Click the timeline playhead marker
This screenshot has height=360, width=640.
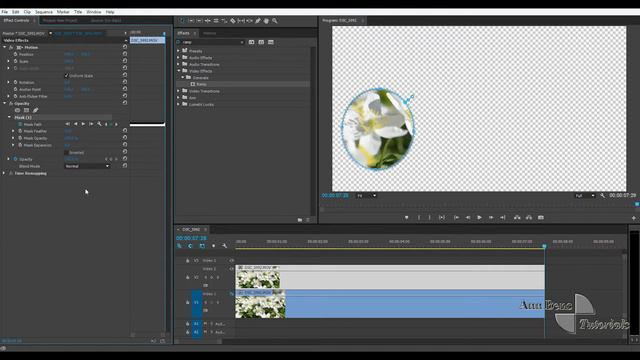click(x=544, y=246)
